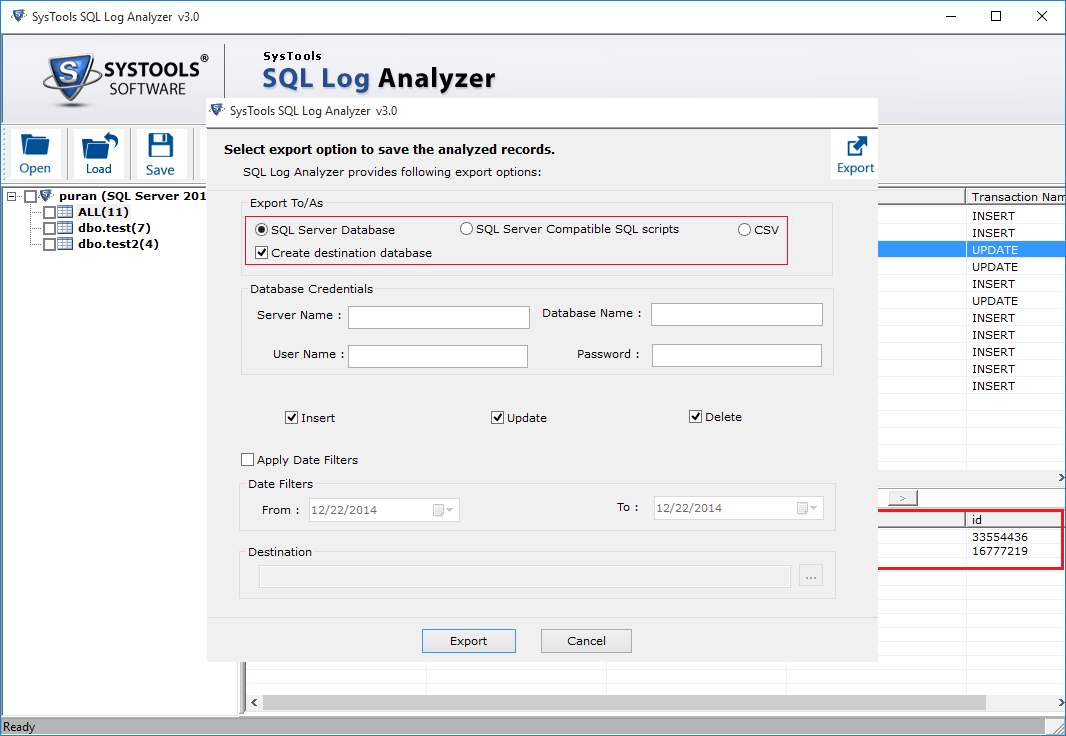
Task: Click the Database Name input field
Action: point(737,315)
